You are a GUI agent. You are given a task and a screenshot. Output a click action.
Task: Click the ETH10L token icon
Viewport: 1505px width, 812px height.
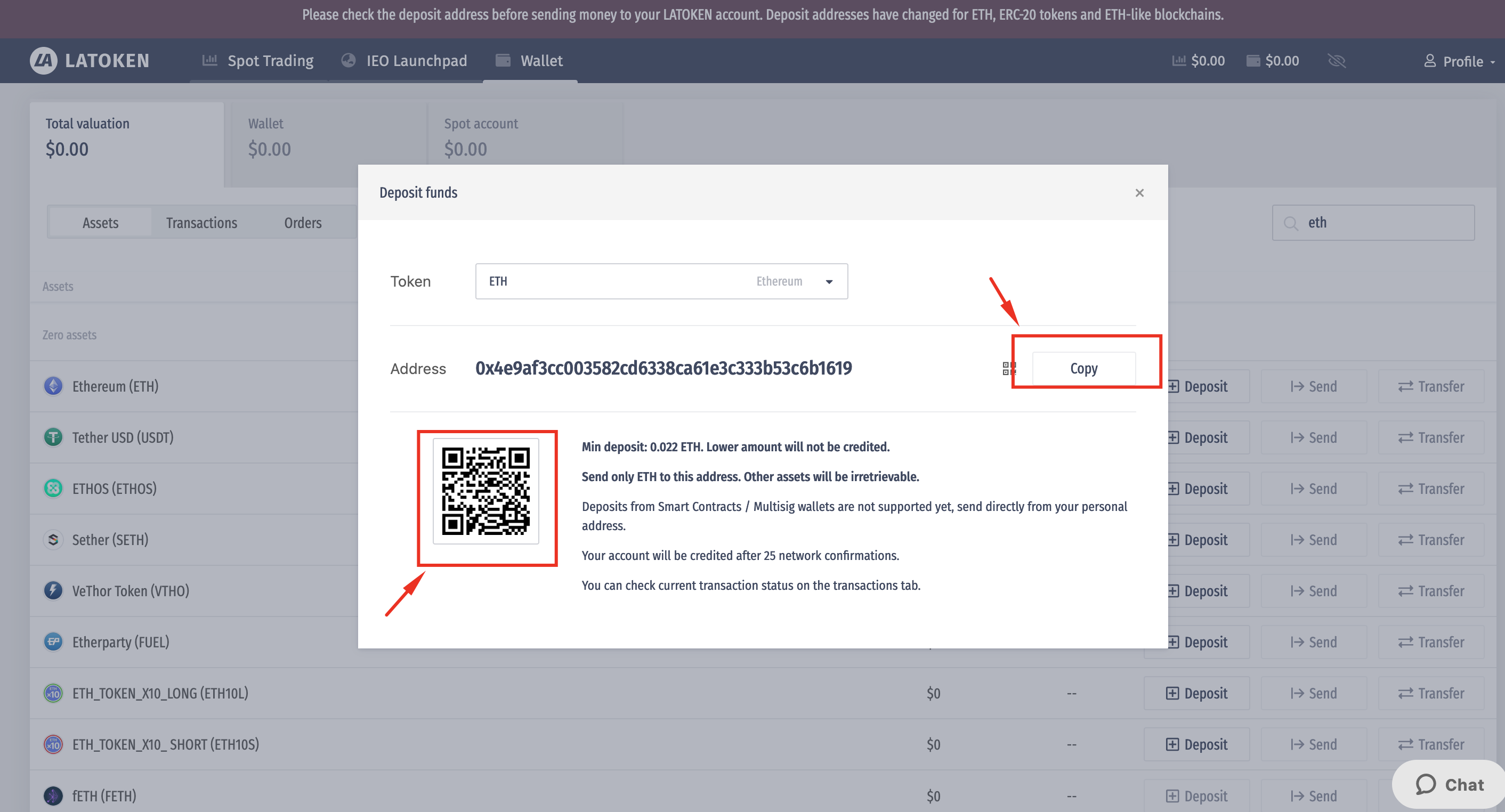click(x=53, y=693)
